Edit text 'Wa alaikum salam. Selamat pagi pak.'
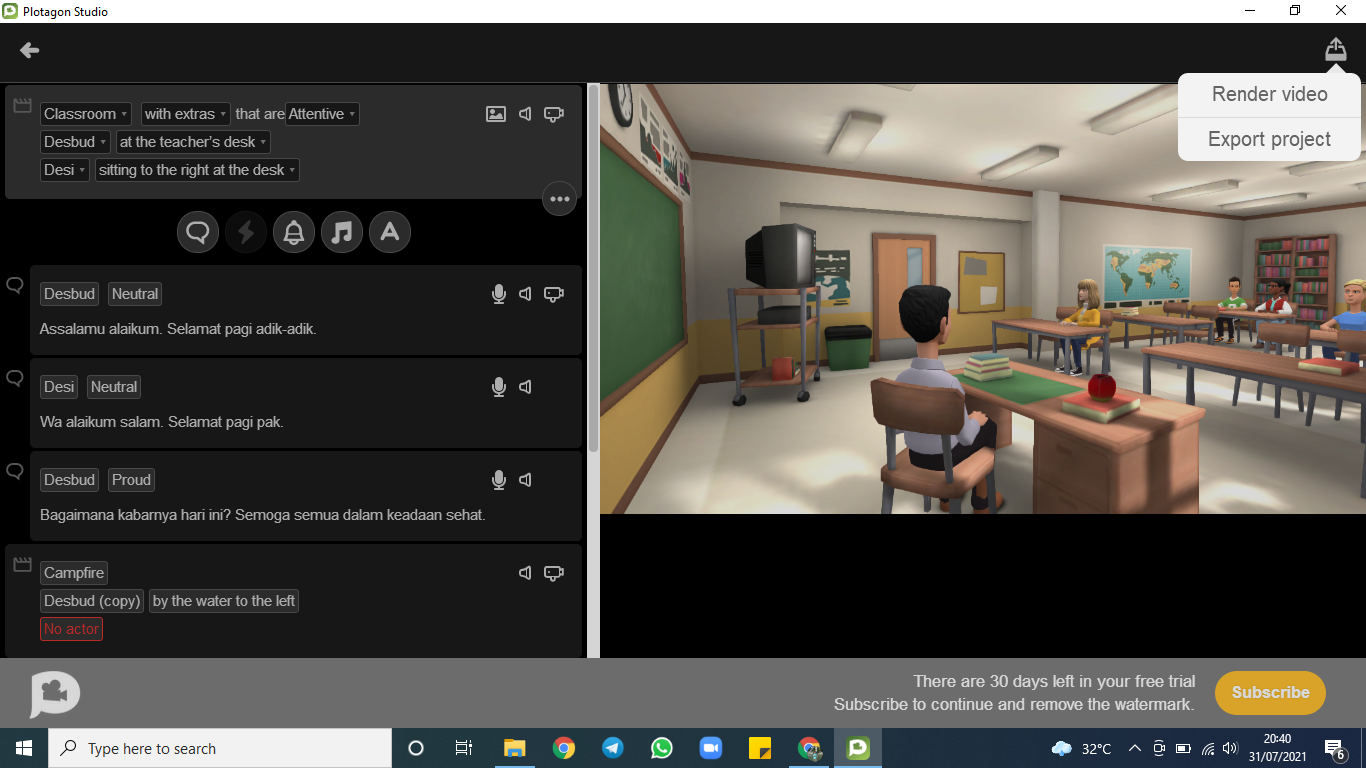This screenshot has width=1366, height=768. click(162, 422)
